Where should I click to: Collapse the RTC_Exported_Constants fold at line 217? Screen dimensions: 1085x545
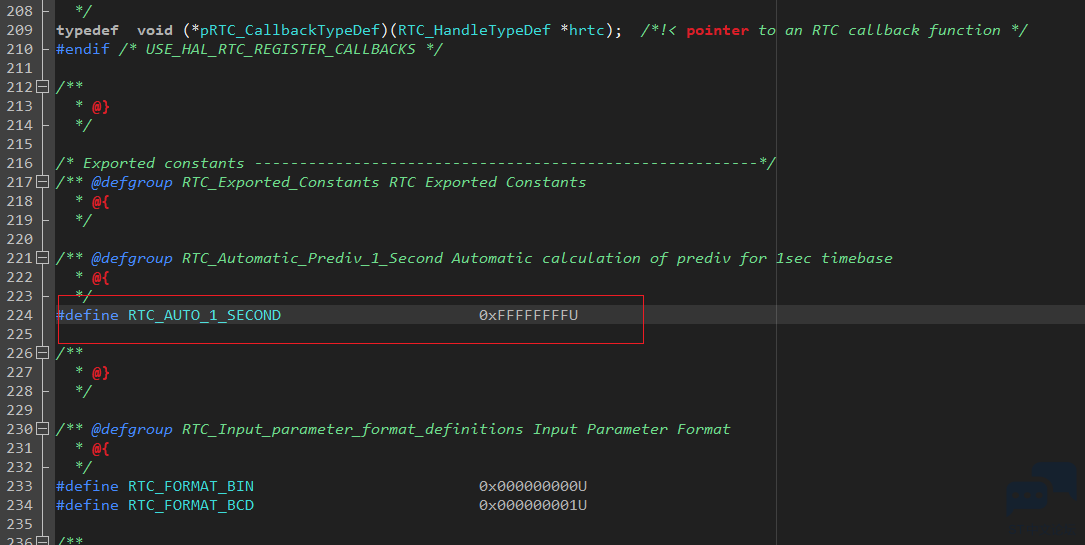point(42,182)
